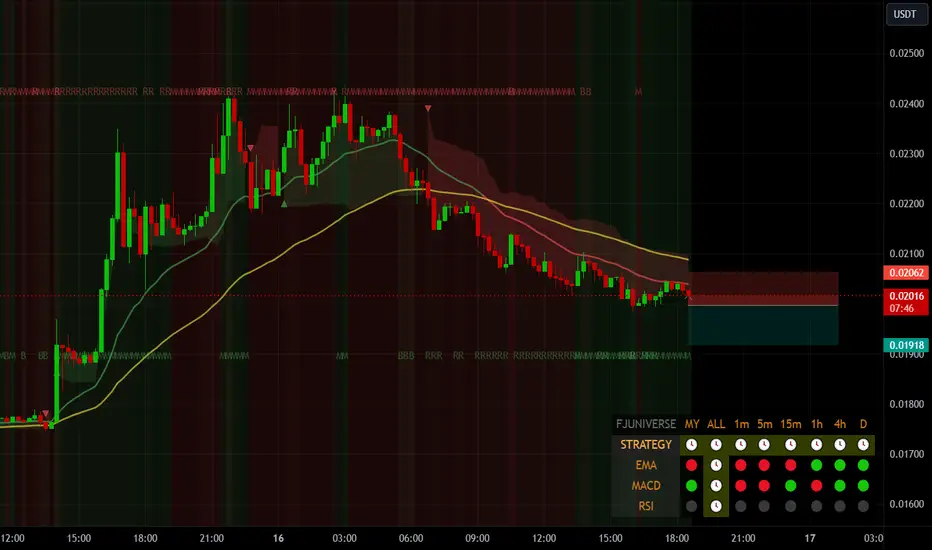Screen dimensions: 932x550
Task: Click the red down-arrow signal near 0.01800
Action: coord(45,414)
